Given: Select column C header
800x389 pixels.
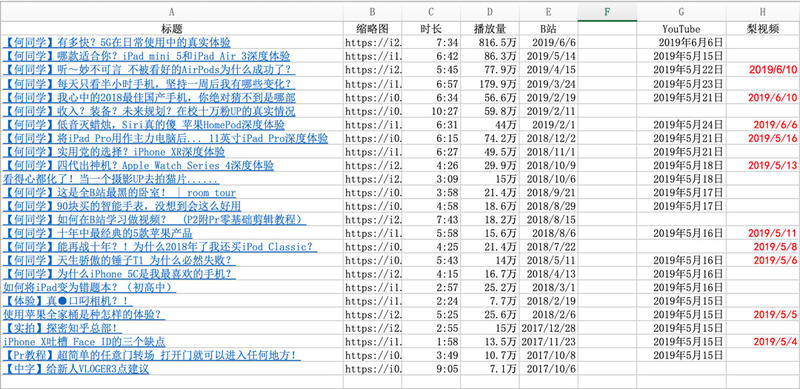Looking at the screenshot, I should [x=431, y=12].
